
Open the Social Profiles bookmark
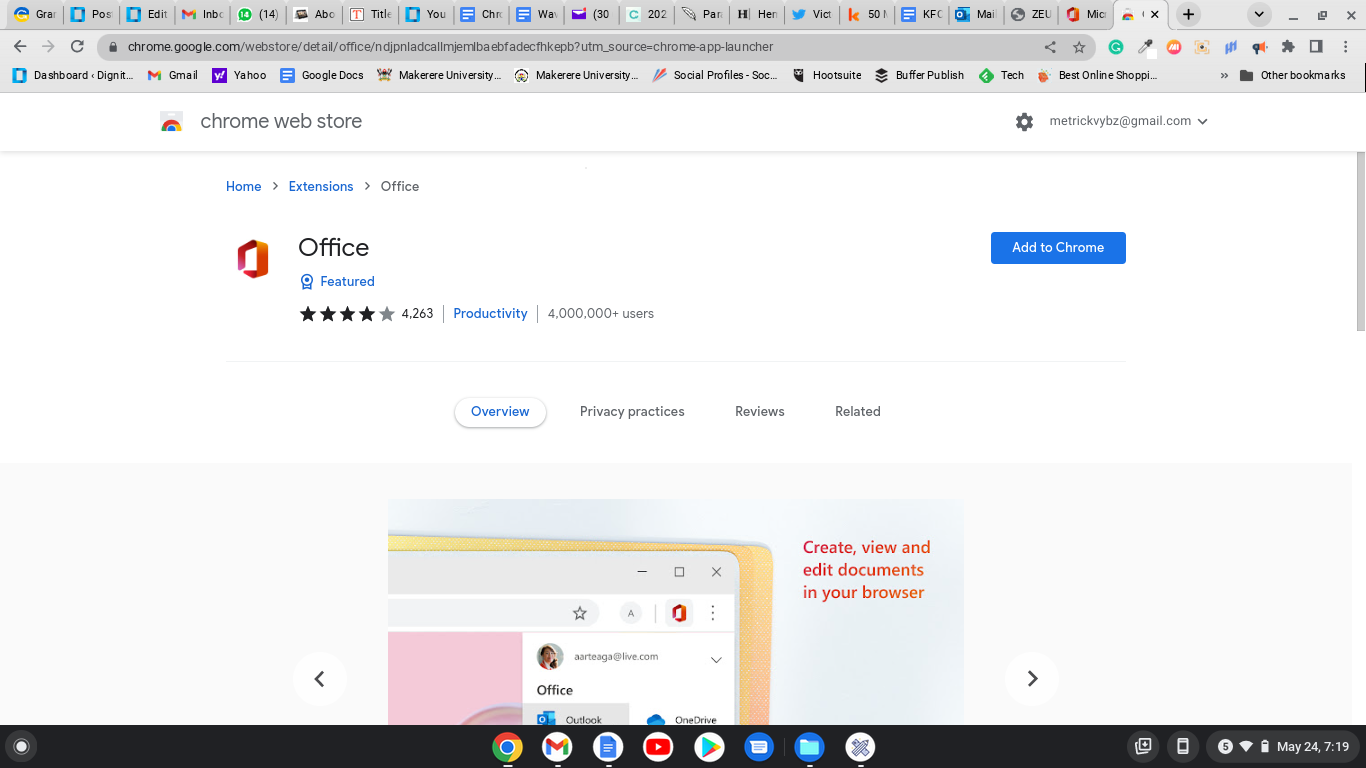(x=714, y=75)
